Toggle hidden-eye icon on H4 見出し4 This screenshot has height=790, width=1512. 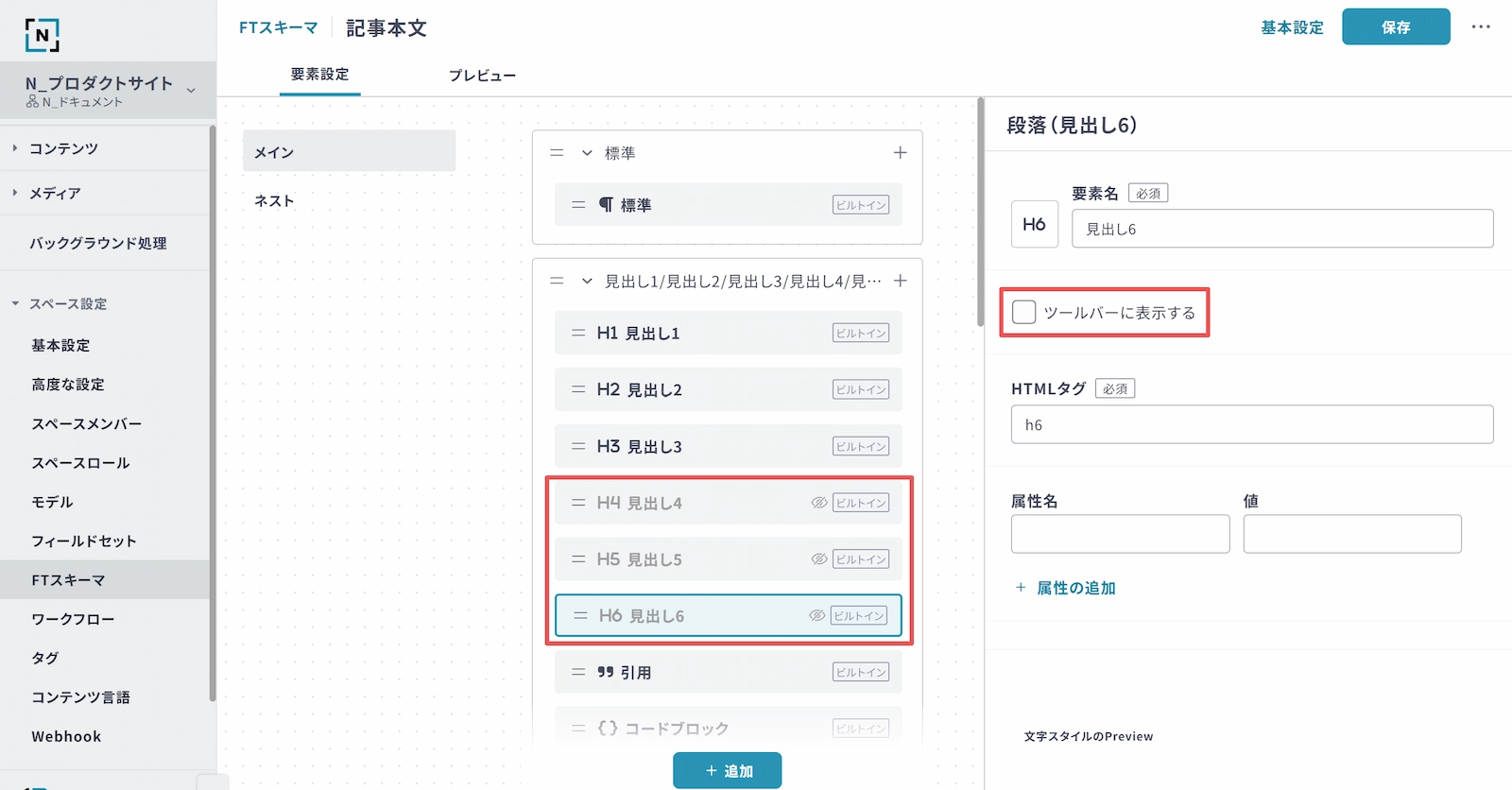818,503
